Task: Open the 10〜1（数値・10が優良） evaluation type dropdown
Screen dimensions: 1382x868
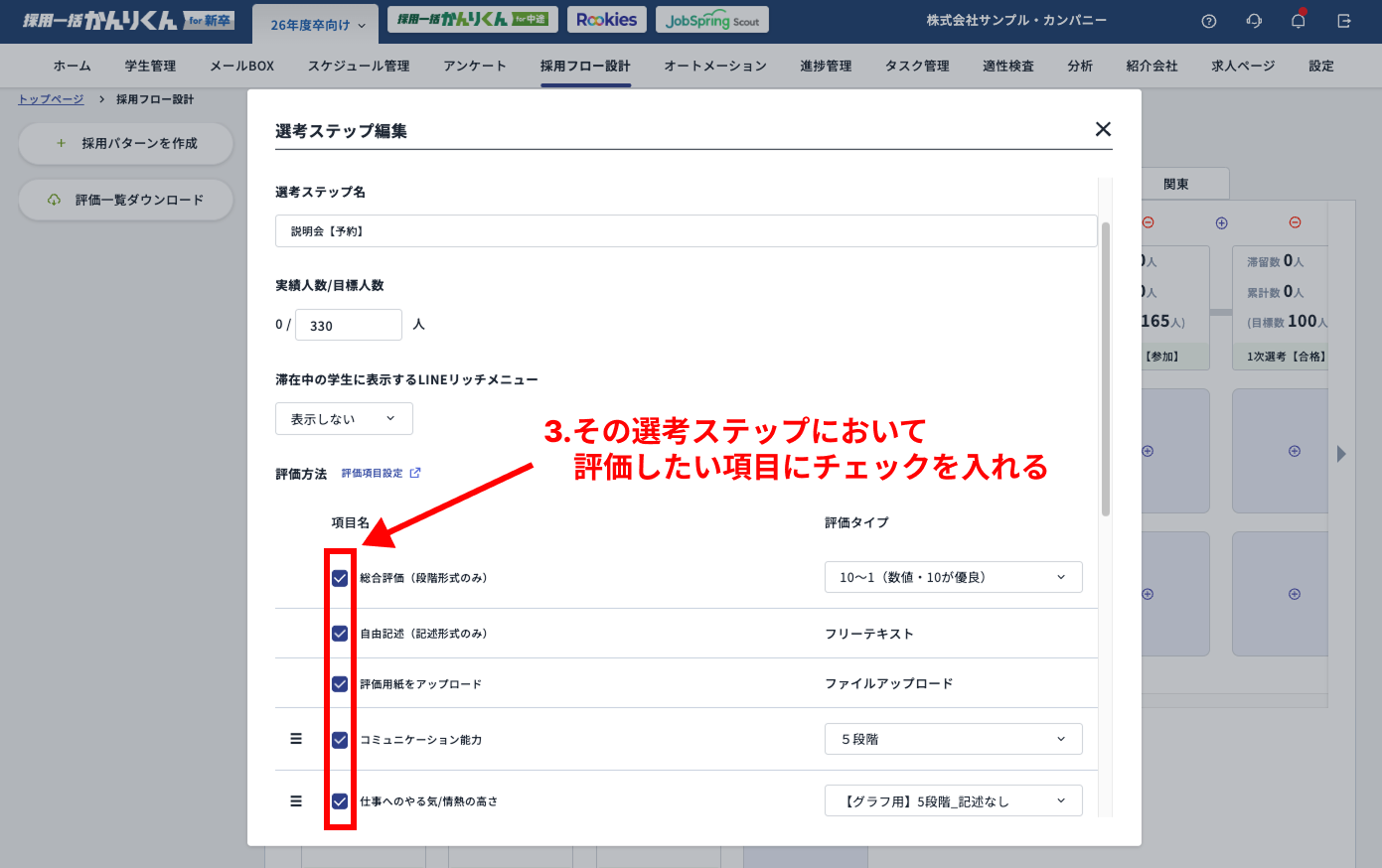Action: coord(953,577)
